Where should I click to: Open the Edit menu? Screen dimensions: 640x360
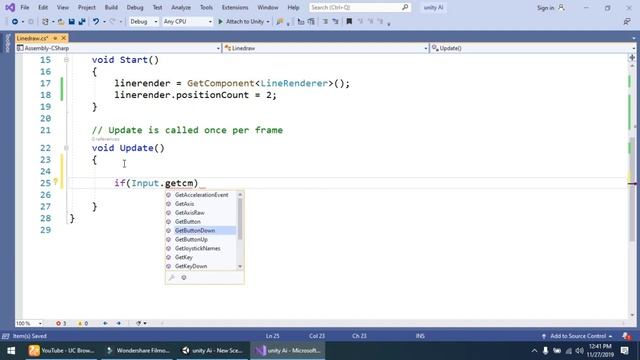tap(43, 7)
